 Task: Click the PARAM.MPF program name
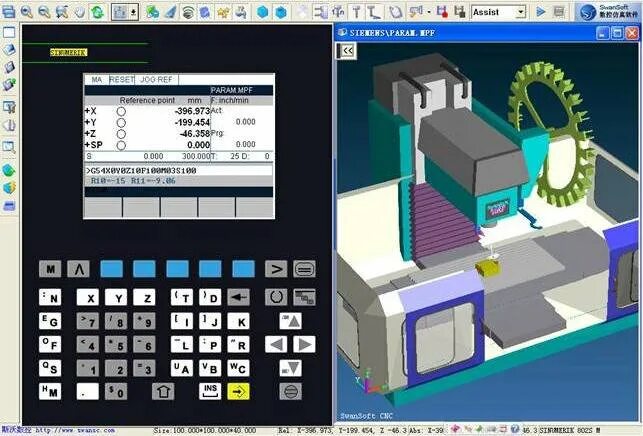coord(232,90)
